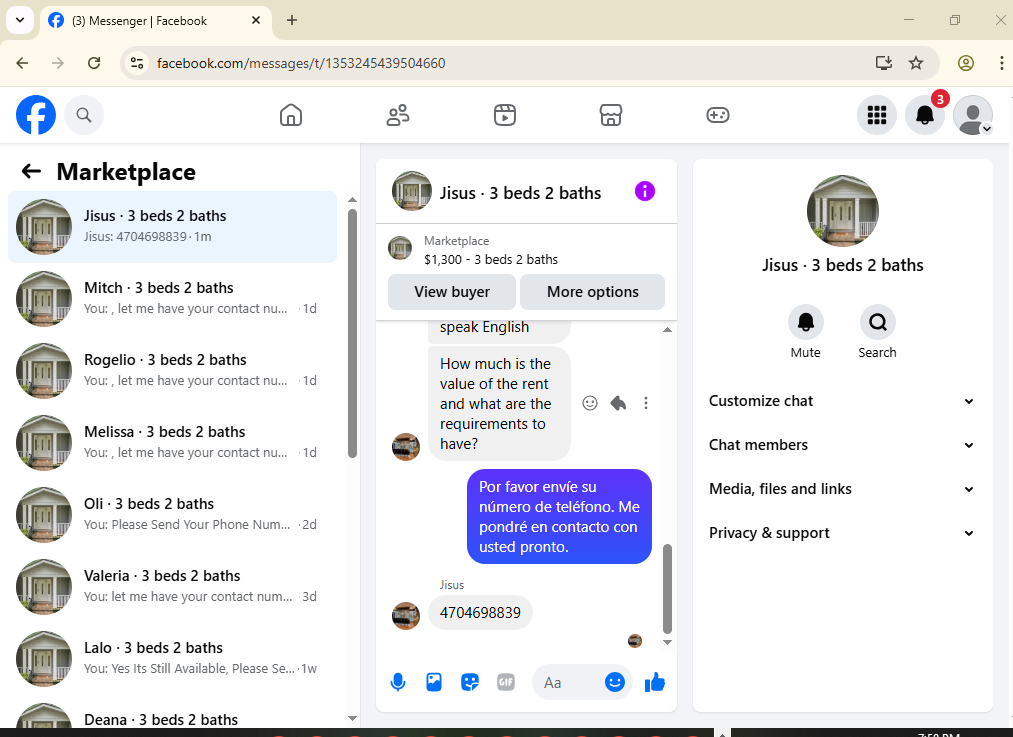Click the 4704698839 message bubble
This screenshot has width=1013, height=737.
point(480,612)
